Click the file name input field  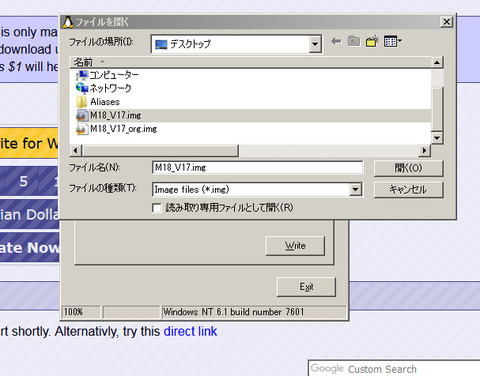point(257,167)
